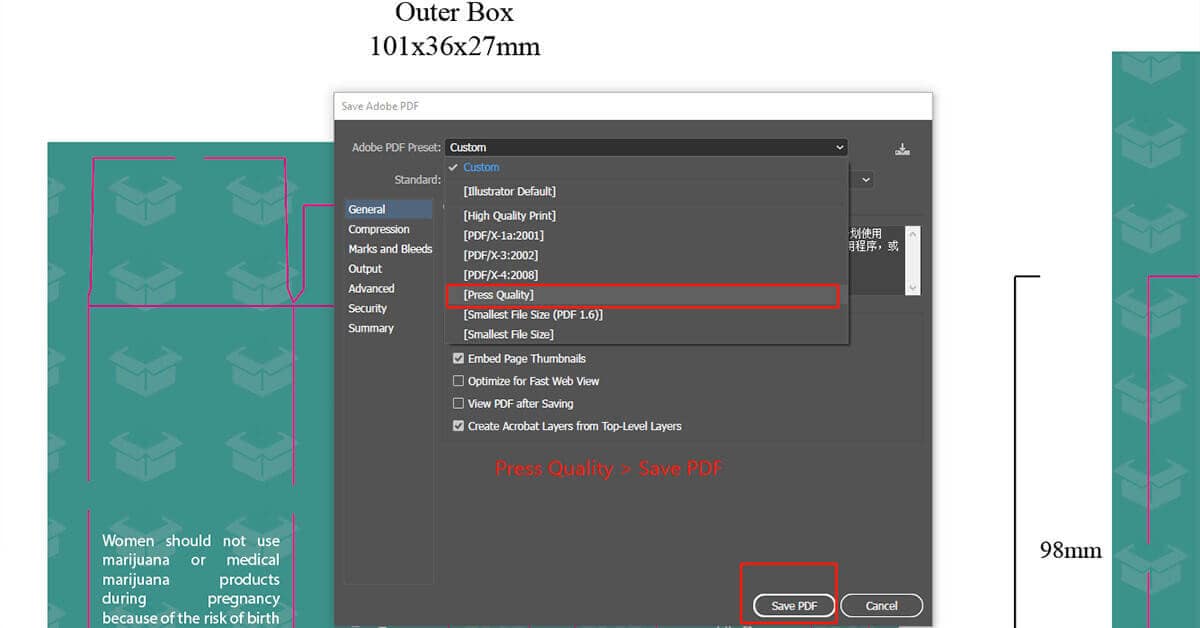Enable View PDF after Saving

coord(459,404)
